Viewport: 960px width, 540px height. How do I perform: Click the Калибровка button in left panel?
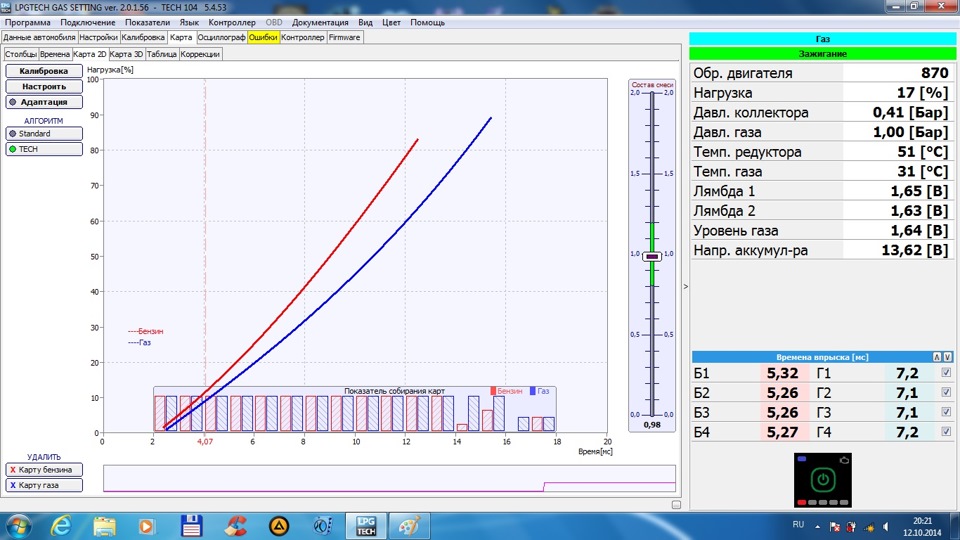[x=44, y=70]
